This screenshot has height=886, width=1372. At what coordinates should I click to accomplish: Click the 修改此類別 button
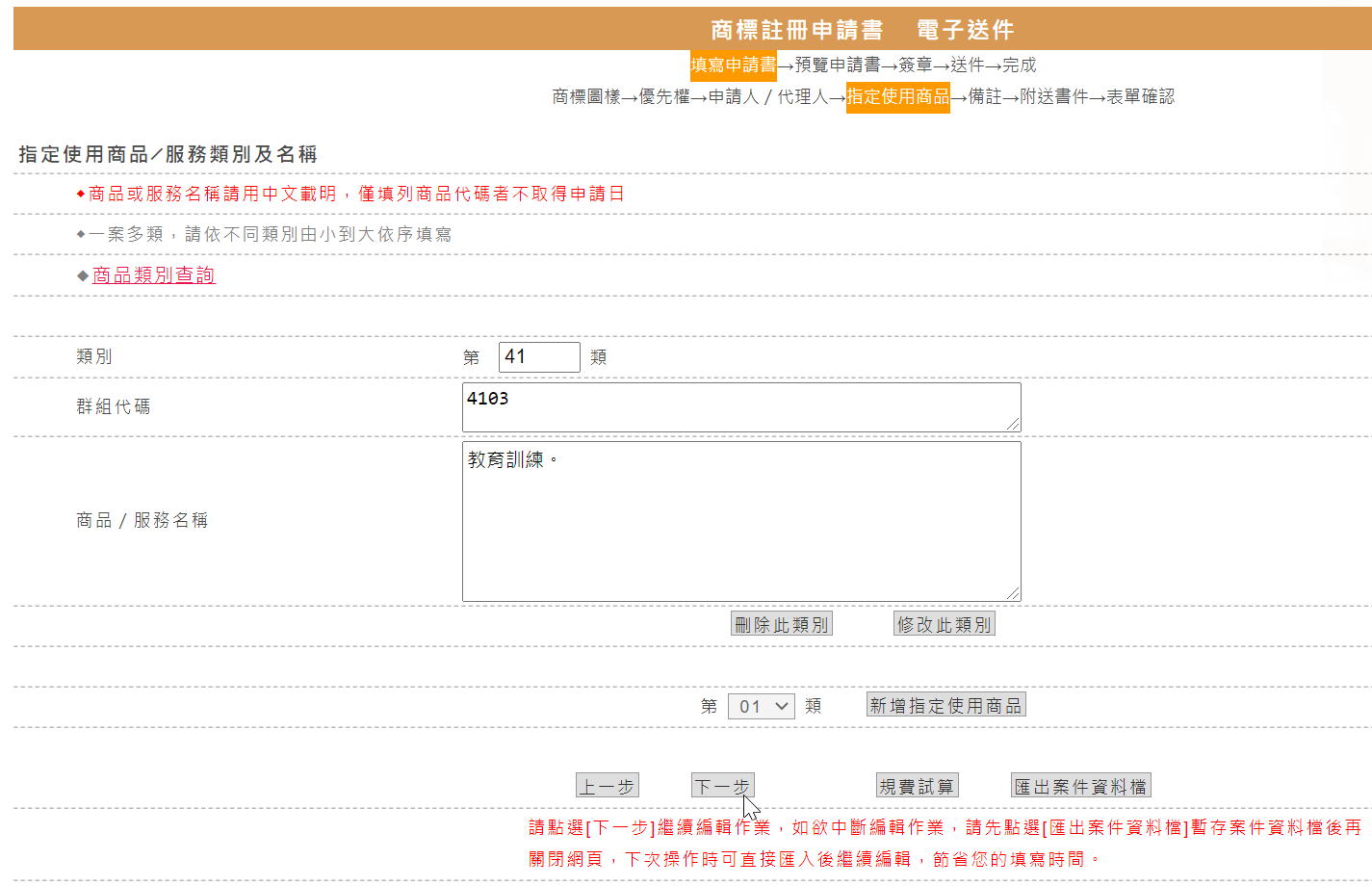pos(944,624)
